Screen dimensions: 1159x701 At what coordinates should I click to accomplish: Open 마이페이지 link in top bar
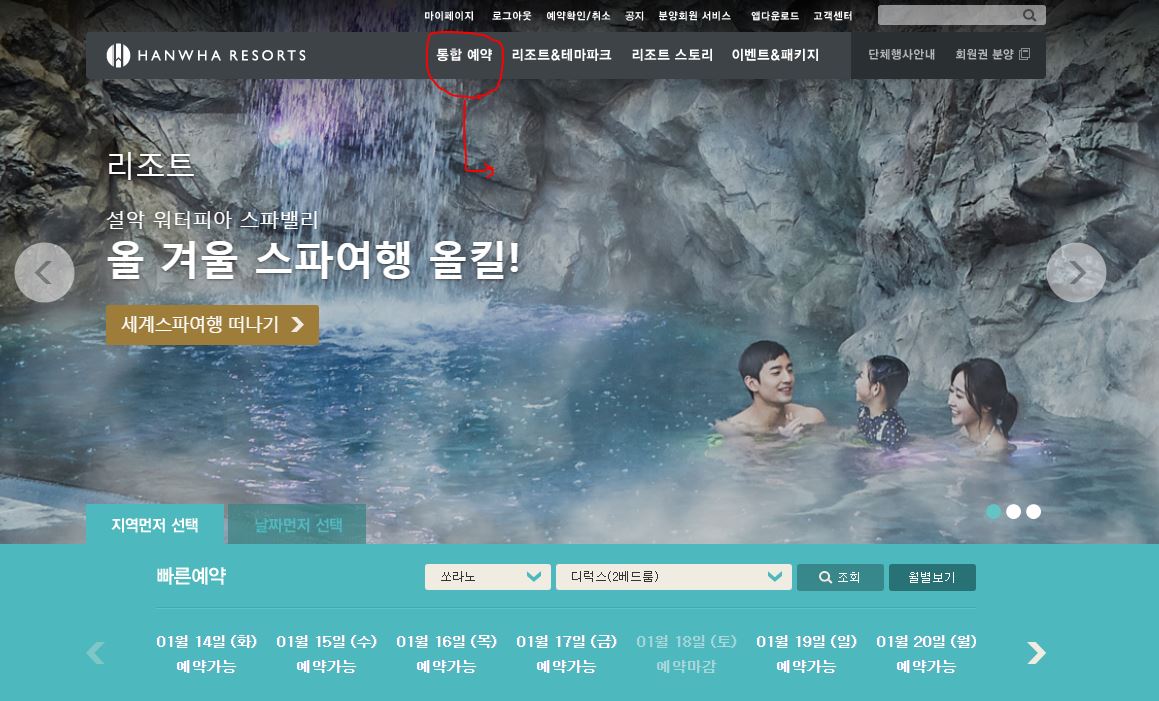coord(449,16)
